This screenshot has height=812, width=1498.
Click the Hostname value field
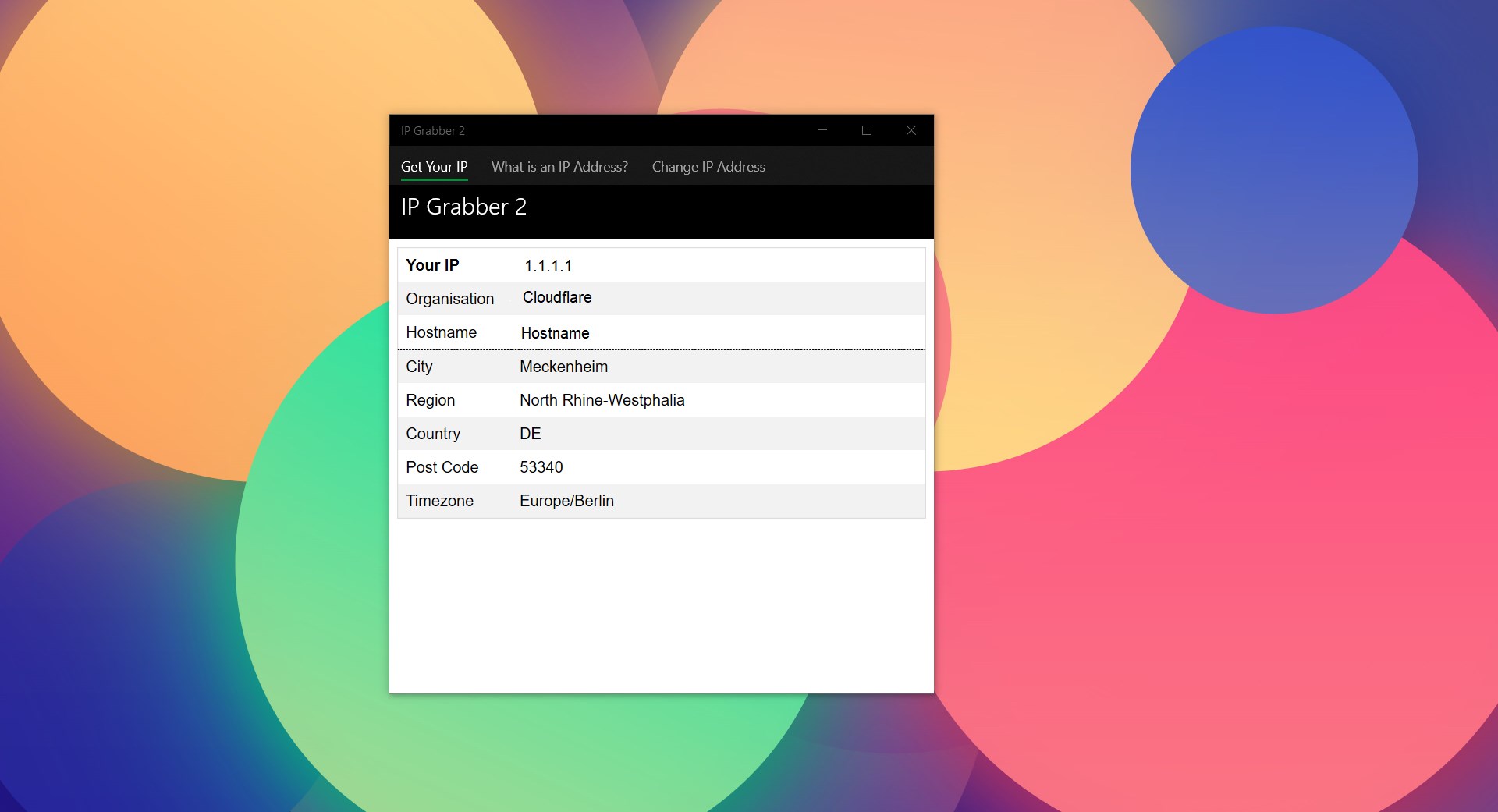tap(555, 333)
